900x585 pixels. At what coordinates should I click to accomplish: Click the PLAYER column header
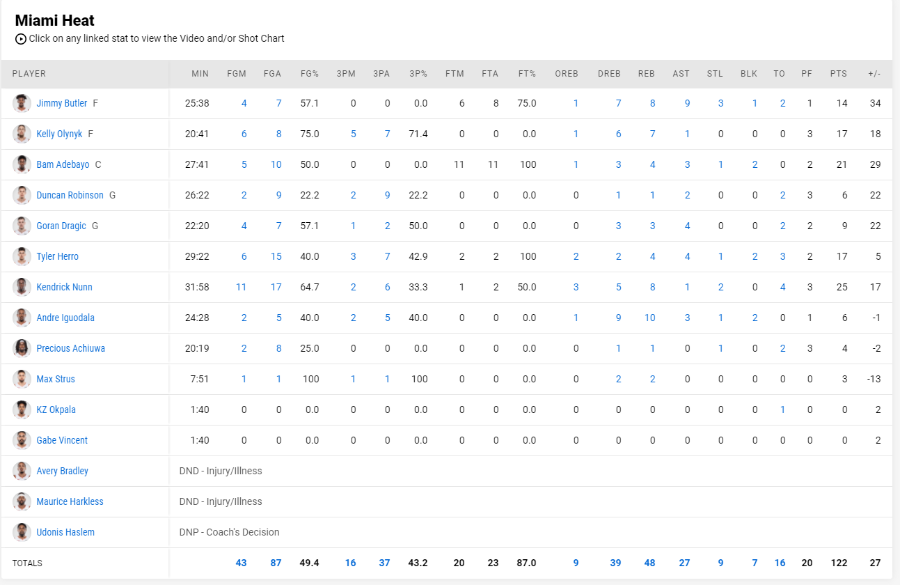tap(29, 73)
